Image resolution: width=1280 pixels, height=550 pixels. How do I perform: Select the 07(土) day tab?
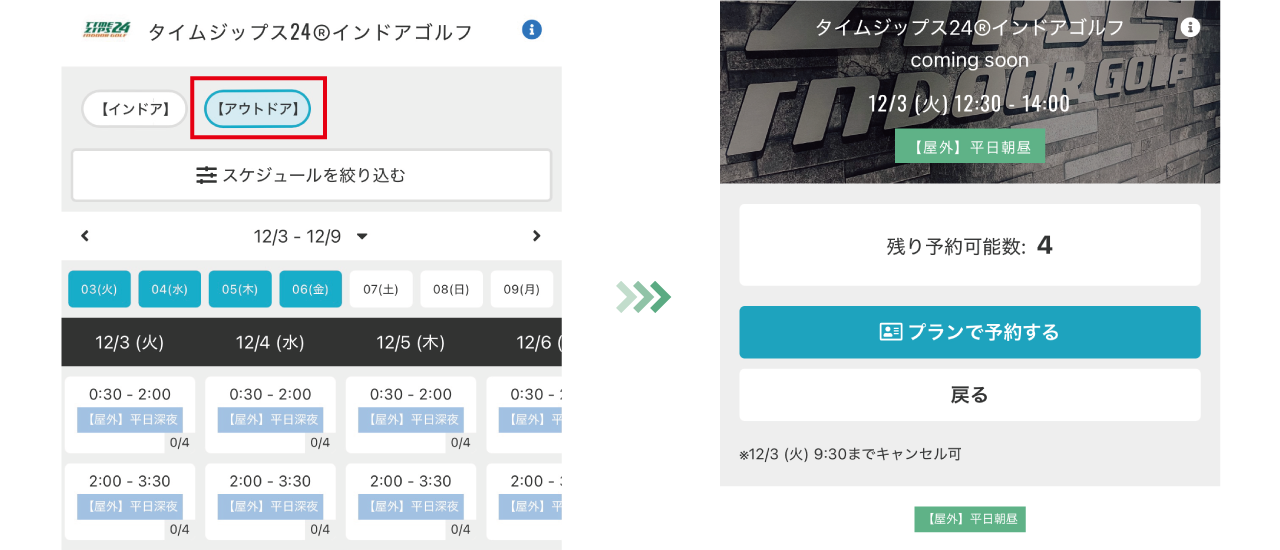(x=381, y=289)
